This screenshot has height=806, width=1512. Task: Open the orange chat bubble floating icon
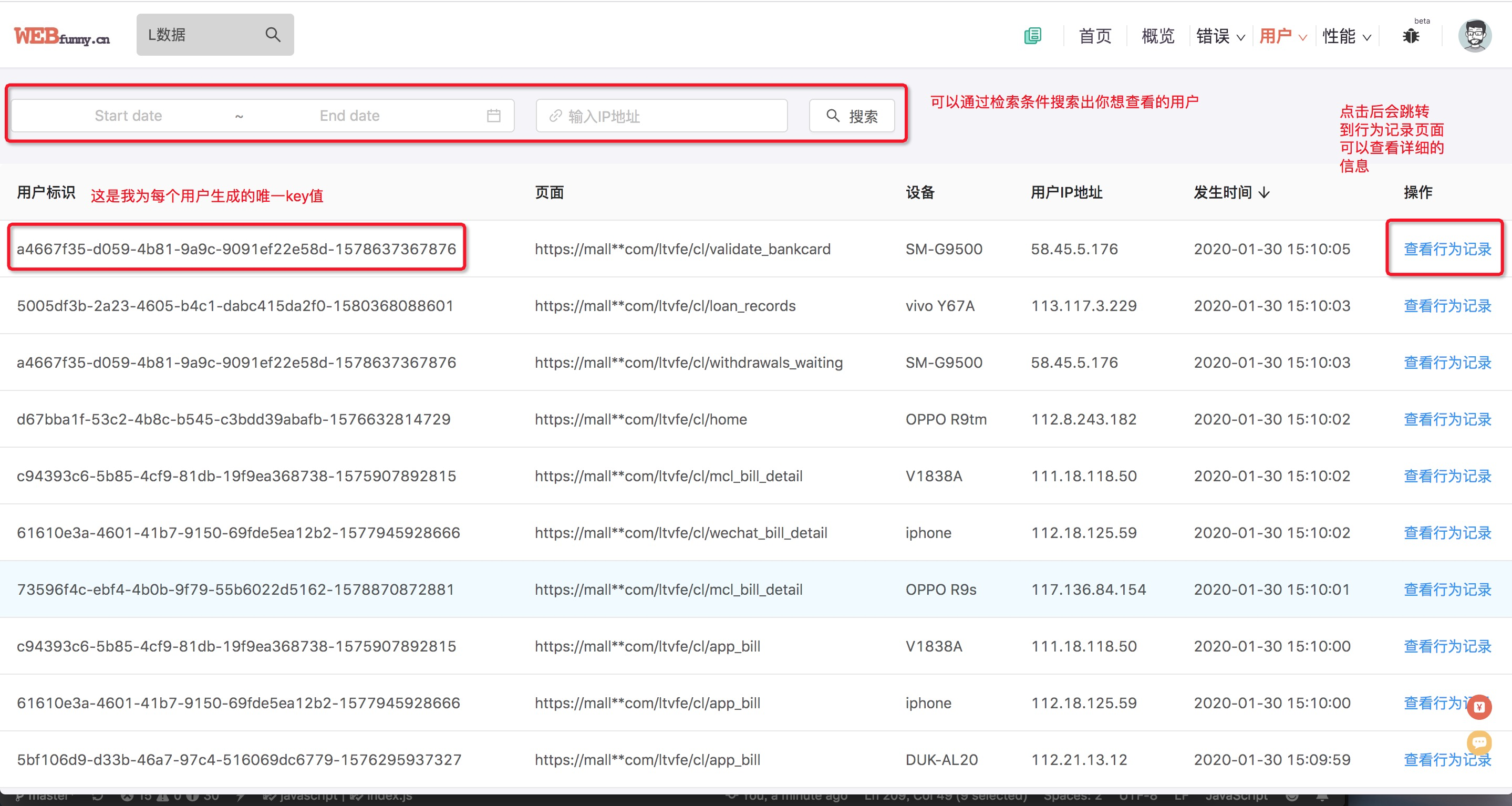tap(1479, 742)
